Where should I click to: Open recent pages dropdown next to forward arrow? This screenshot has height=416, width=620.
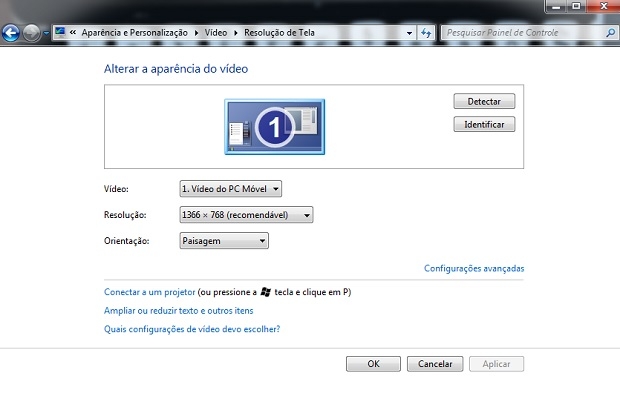[46, 33]
